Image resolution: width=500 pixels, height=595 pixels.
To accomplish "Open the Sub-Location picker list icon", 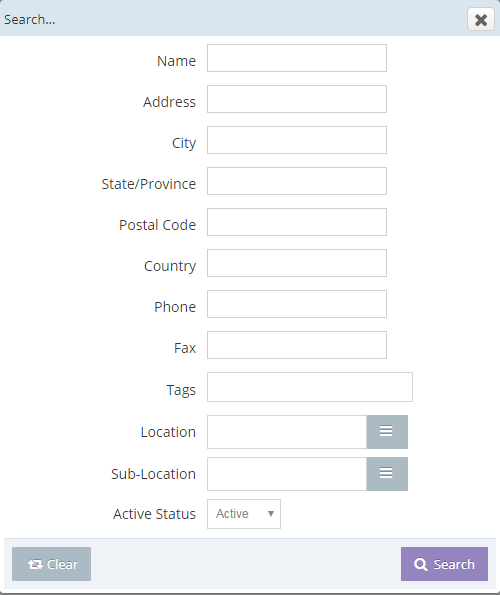I will 387,474.
